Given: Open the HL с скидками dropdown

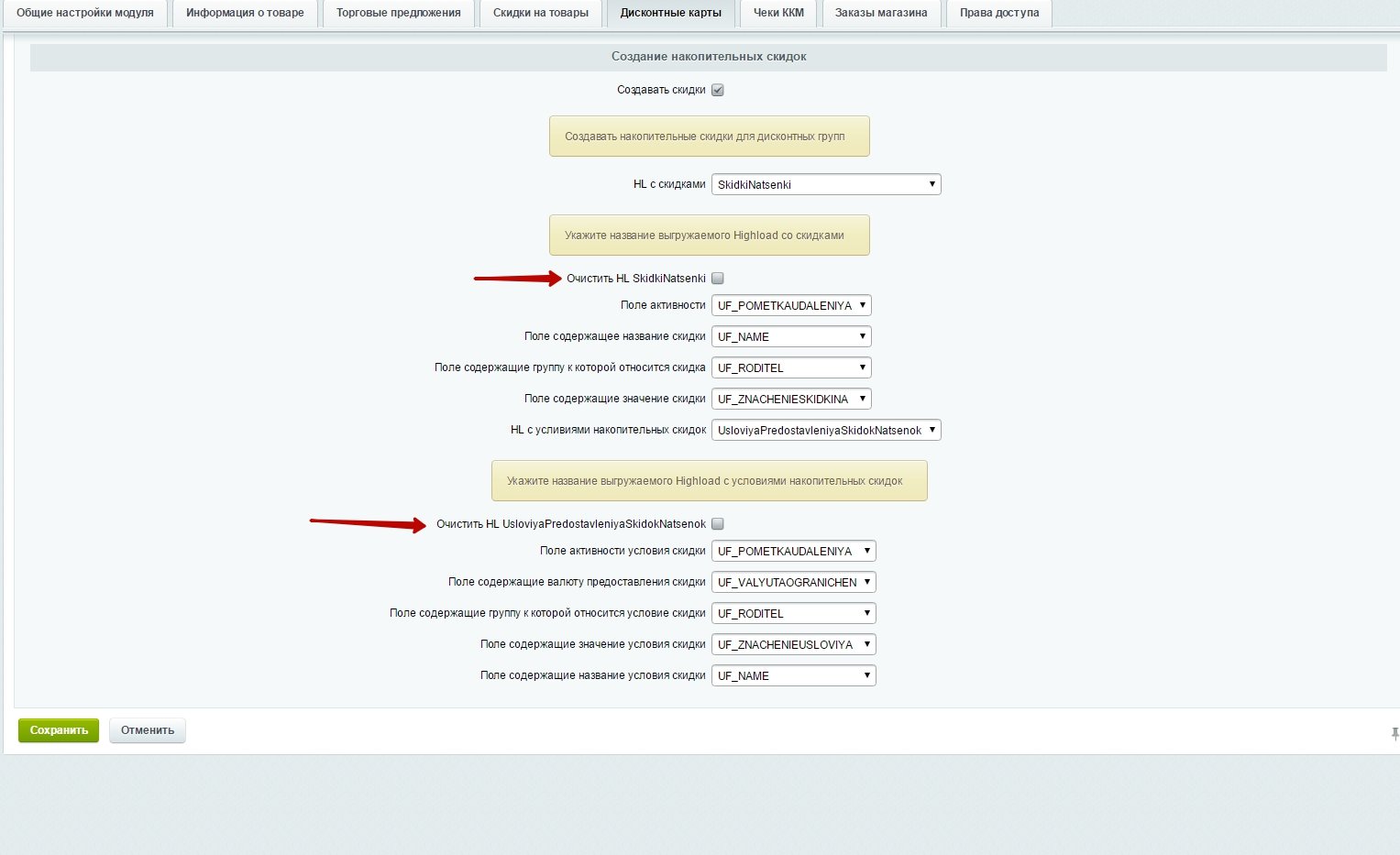Looking at the screenshot, I should (825, 184).
